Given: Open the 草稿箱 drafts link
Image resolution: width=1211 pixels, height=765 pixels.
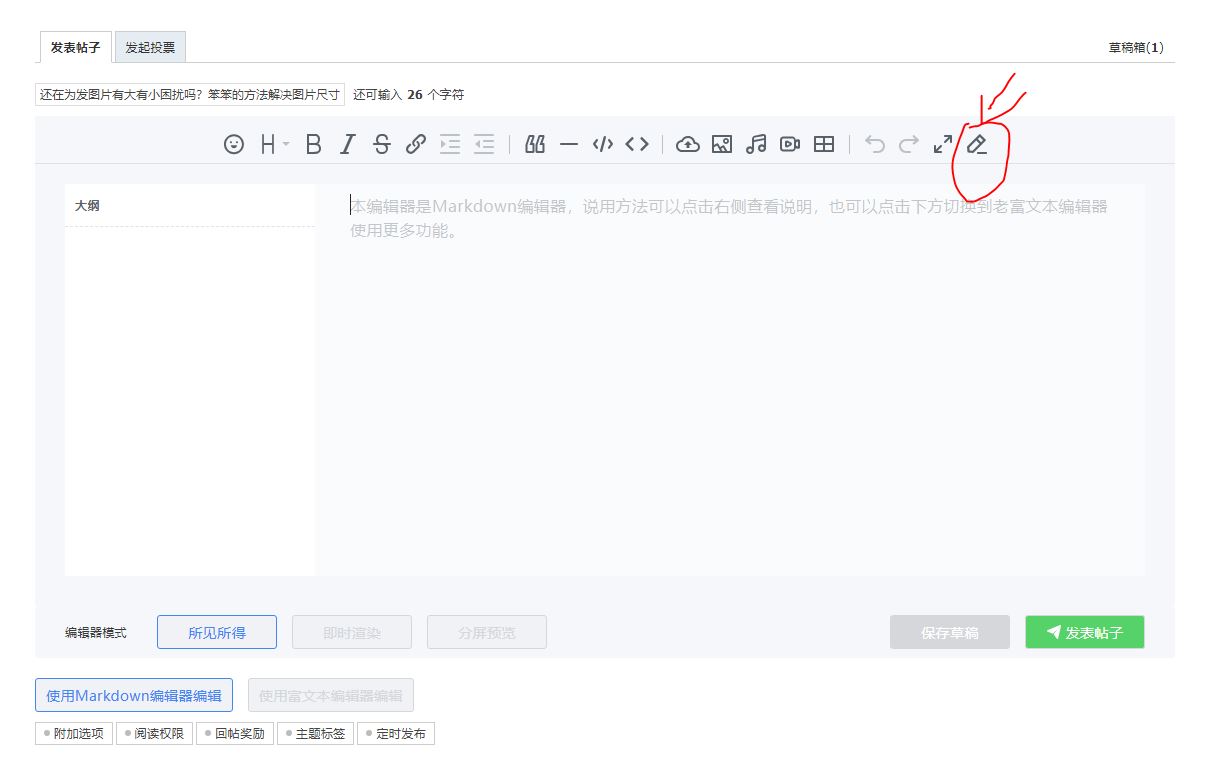Looking at the screenshot, I should 1135,47.
